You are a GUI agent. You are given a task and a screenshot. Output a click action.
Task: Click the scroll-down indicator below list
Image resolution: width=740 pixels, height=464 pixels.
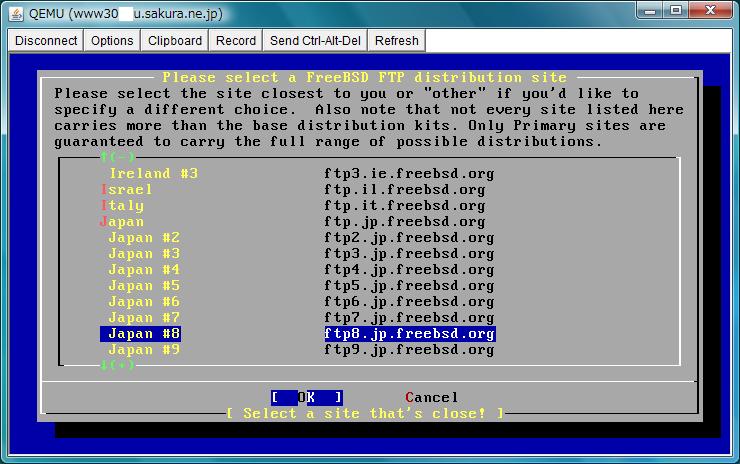pos(118,366)
